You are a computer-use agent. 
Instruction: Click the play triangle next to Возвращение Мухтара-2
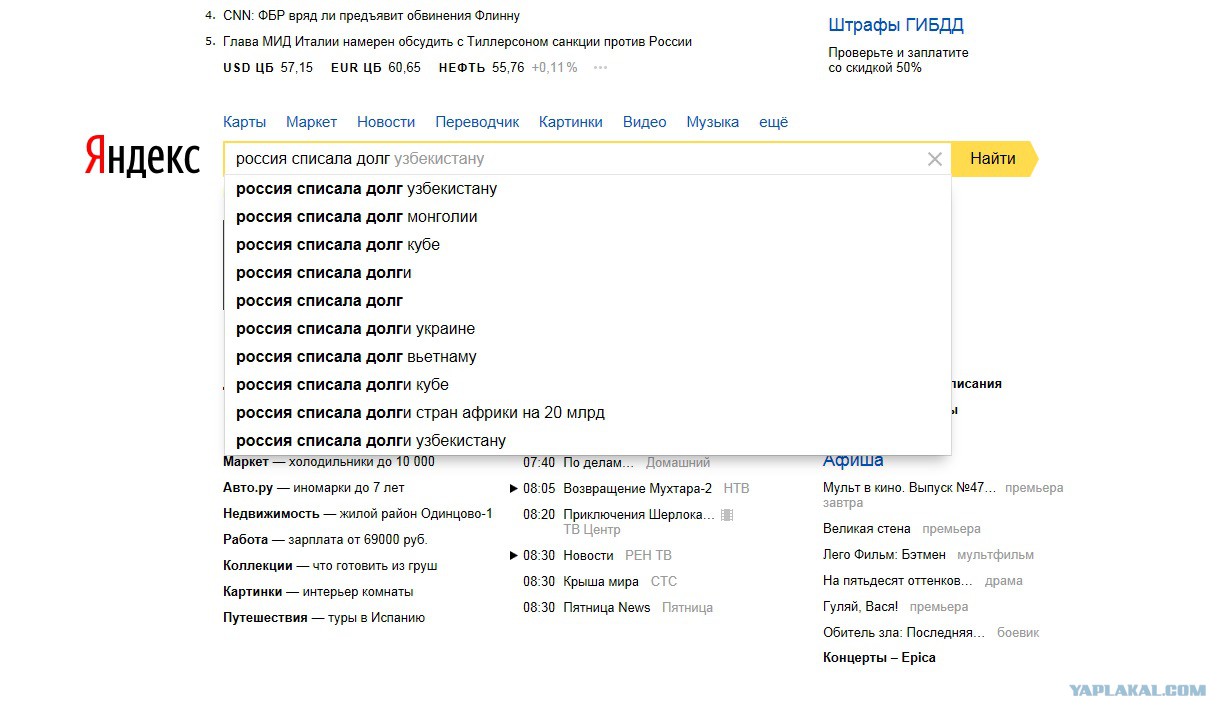[x=514, y=489]
